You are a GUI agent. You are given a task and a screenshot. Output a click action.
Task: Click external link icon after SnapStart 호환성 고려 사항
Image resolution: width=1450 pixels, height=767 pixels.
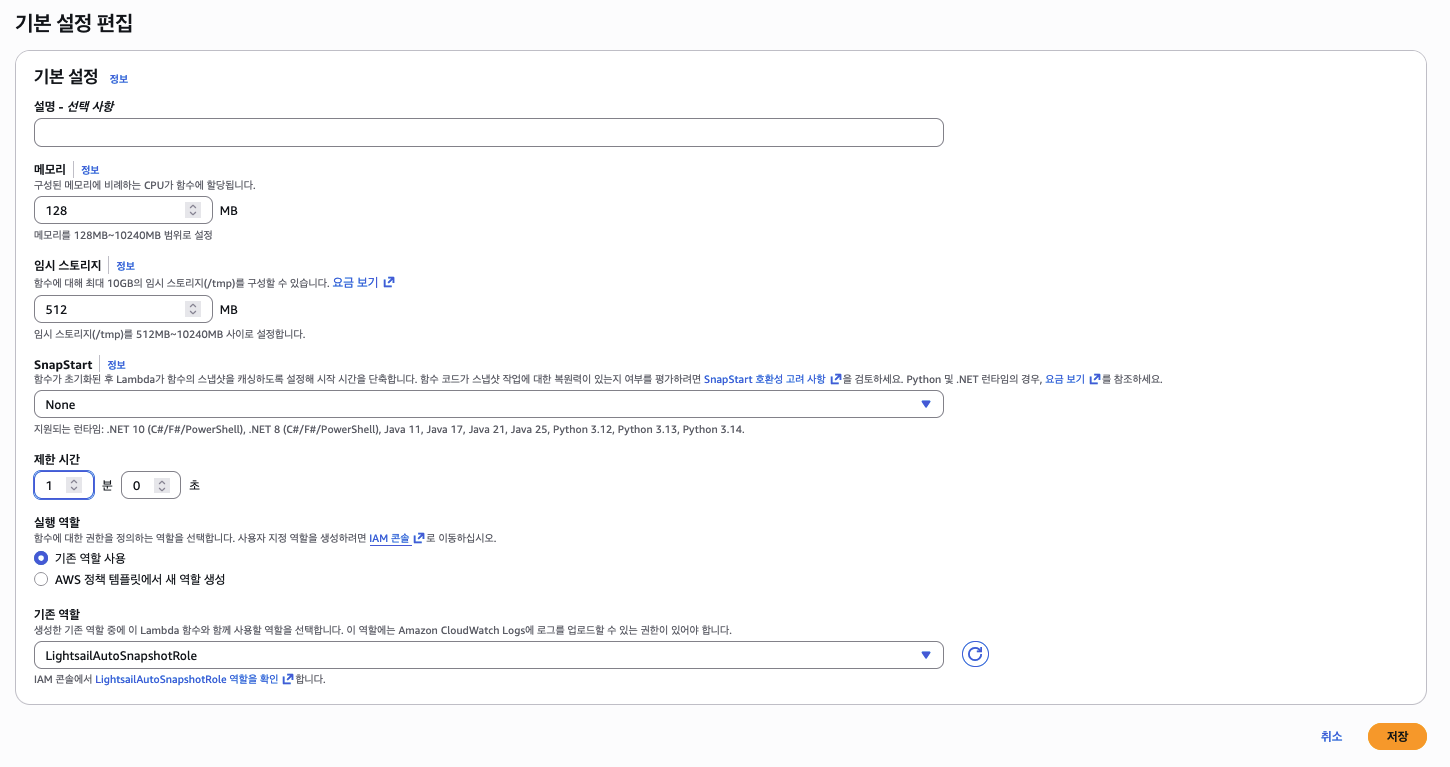(835, 380)
